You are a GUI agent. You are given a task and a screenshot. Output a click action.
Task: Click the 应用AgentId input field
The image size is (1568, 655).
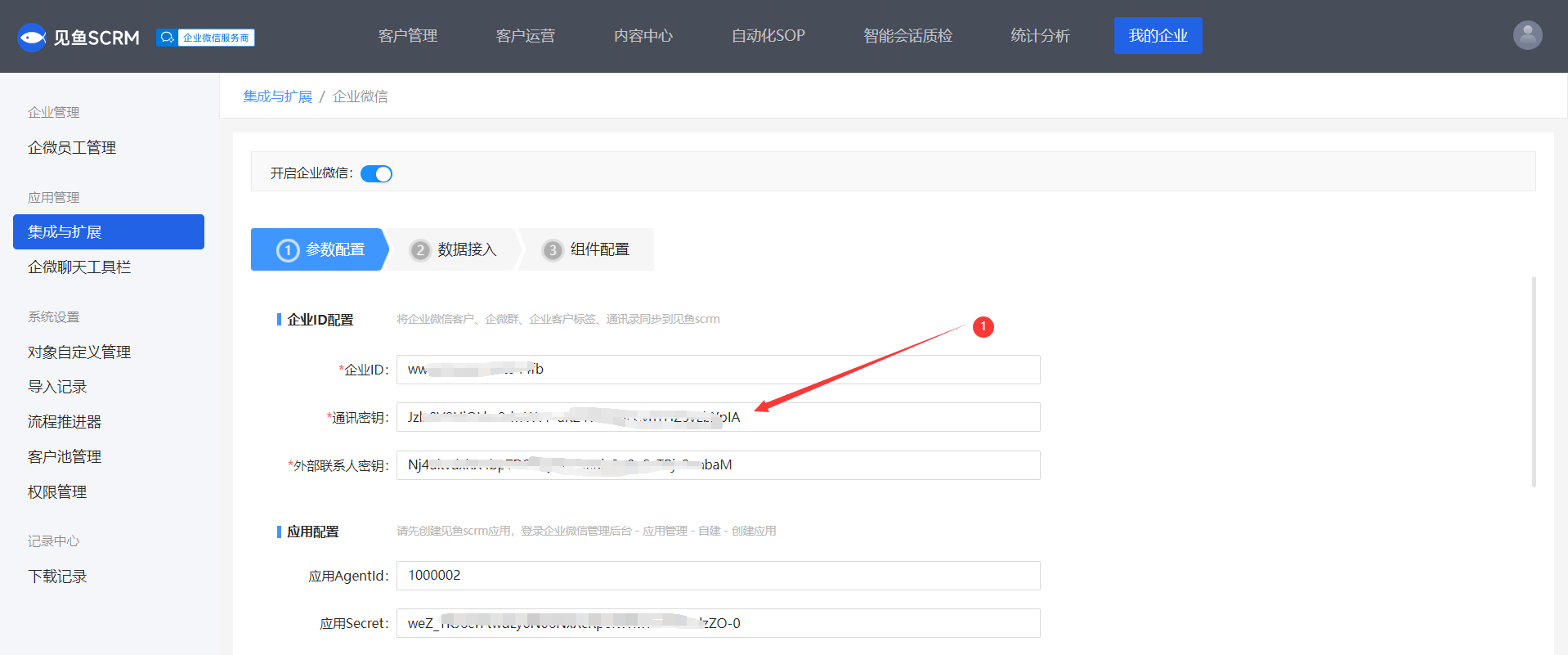(718, 576)
